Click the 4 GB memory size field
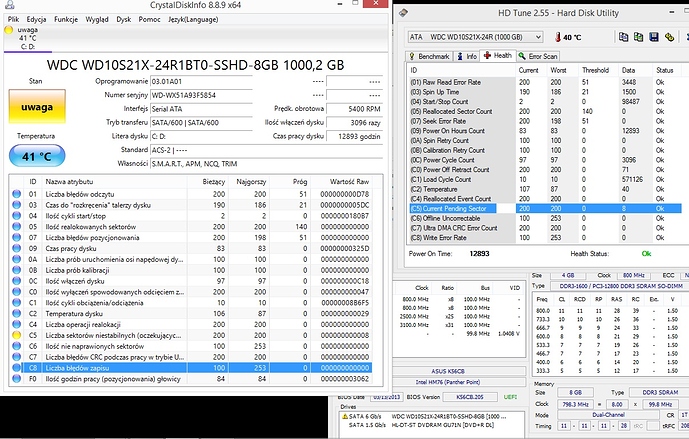Image resolution: width=689 pixels, height=439 pixels. pyautogui.click(x=568, y=276)
